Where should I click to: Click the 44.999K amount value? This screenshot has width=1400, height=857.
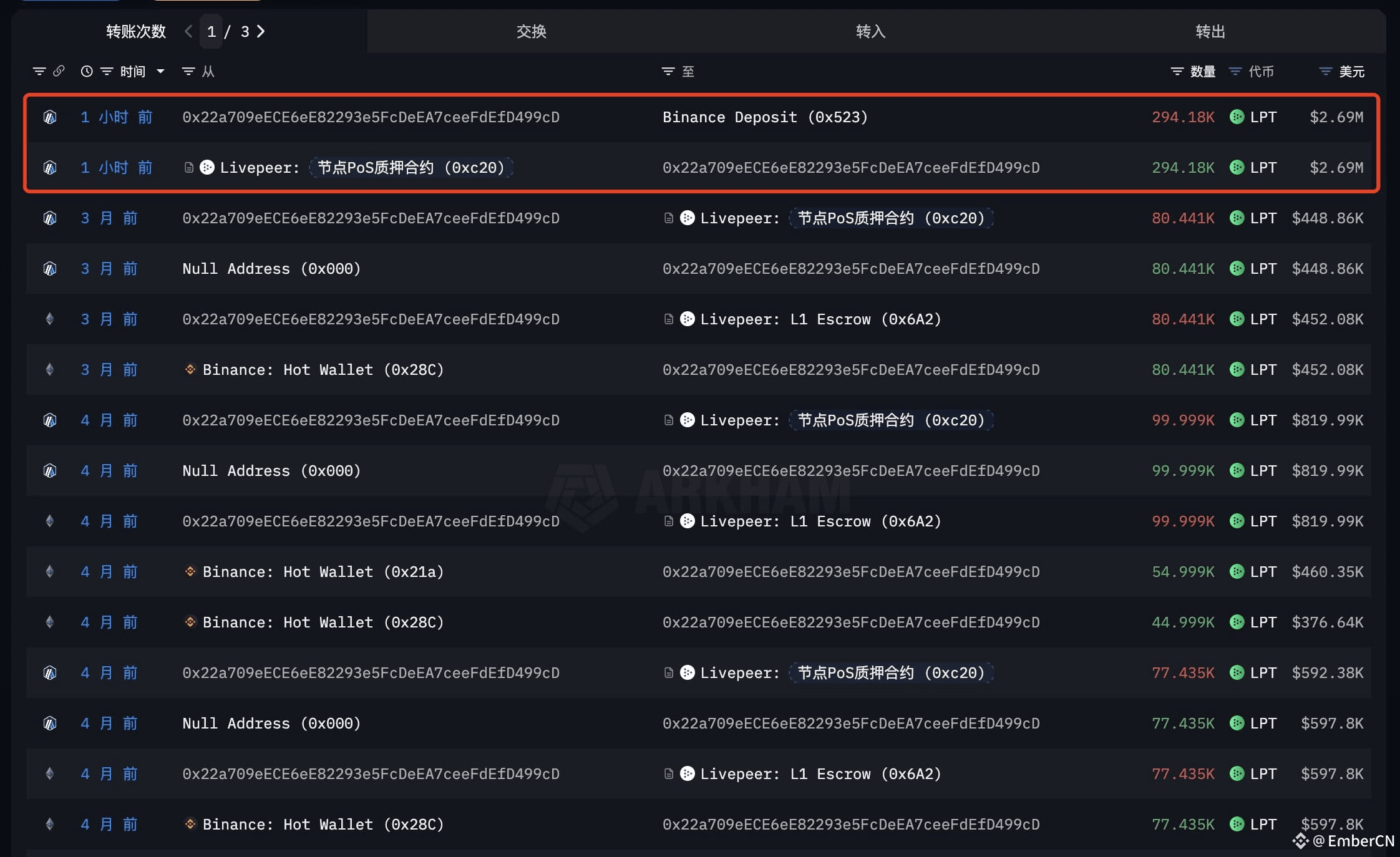1183,622
